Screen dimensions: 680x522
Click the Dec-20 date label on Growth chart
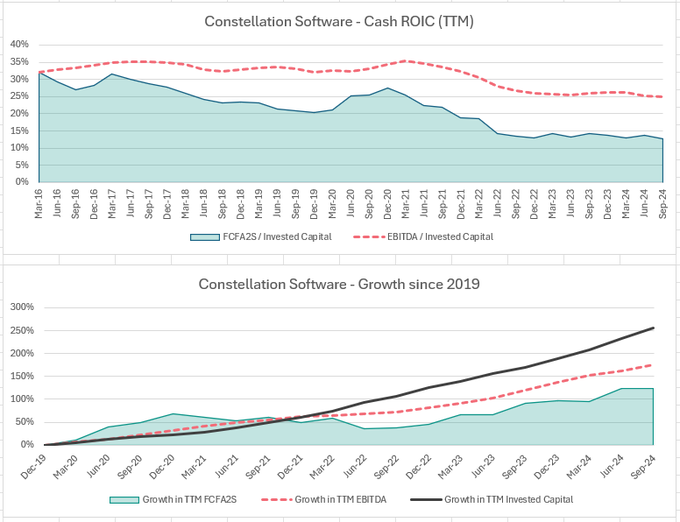tap(162, 466)
